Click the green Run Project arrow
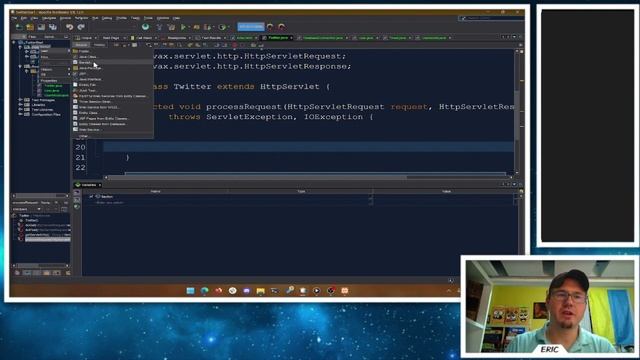Viewport: 640px width, 360px height. (183, 27)
